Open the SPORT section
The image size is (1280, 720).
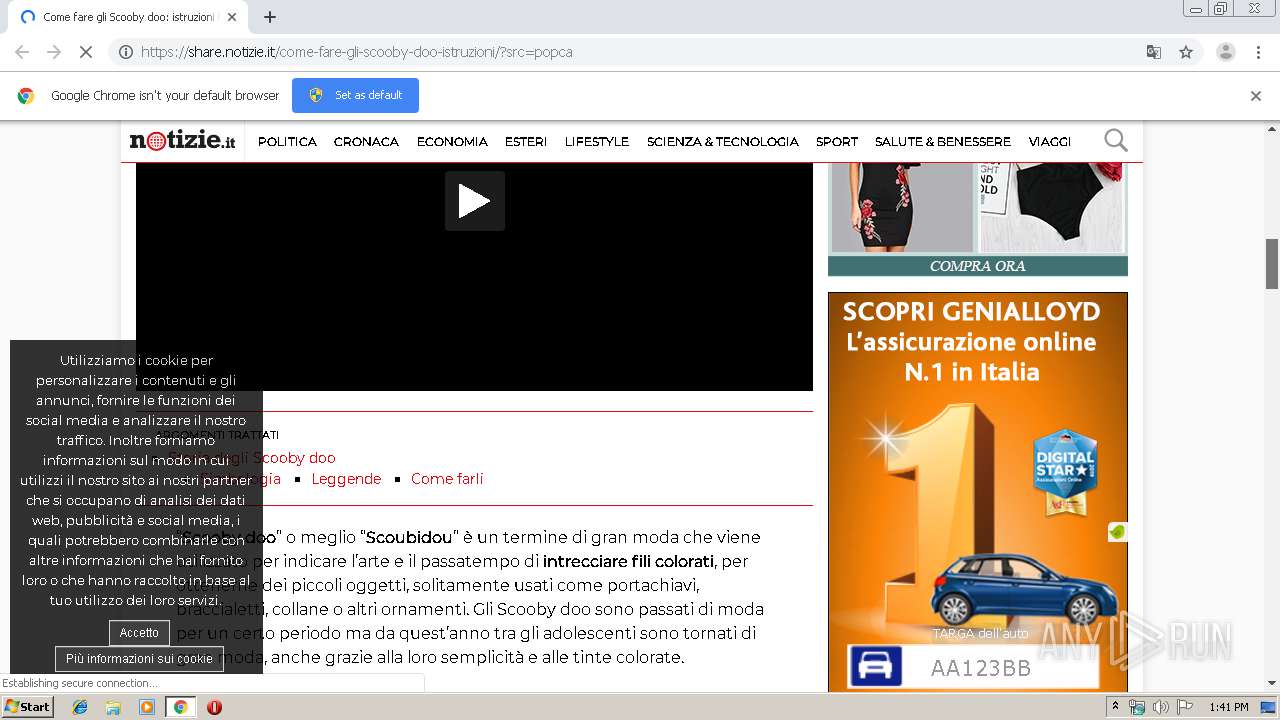[837, 142]
